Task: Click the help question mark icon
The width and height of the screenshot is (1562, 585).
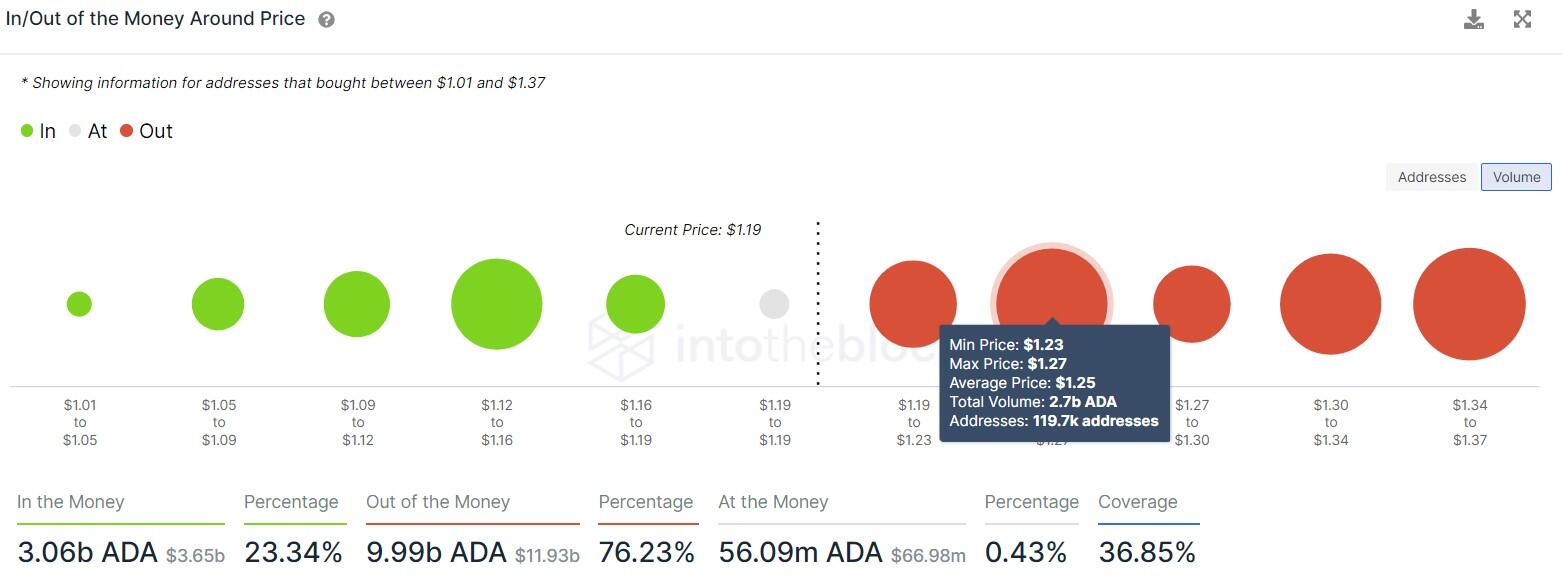Action: (x=326, y=20)
